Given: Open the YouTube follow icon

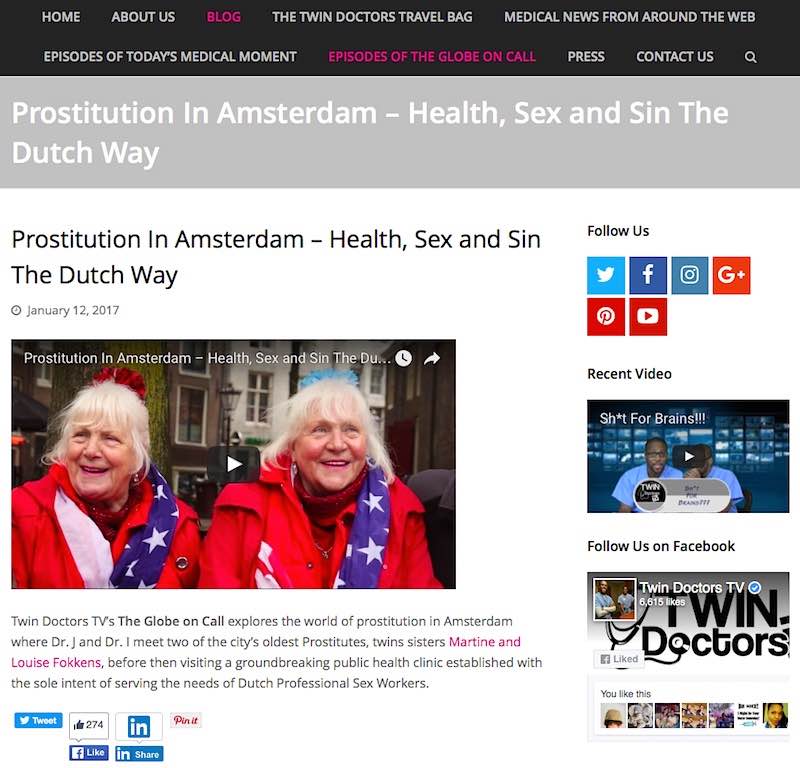Looking at the screenshot, I should tap(647, 316).
